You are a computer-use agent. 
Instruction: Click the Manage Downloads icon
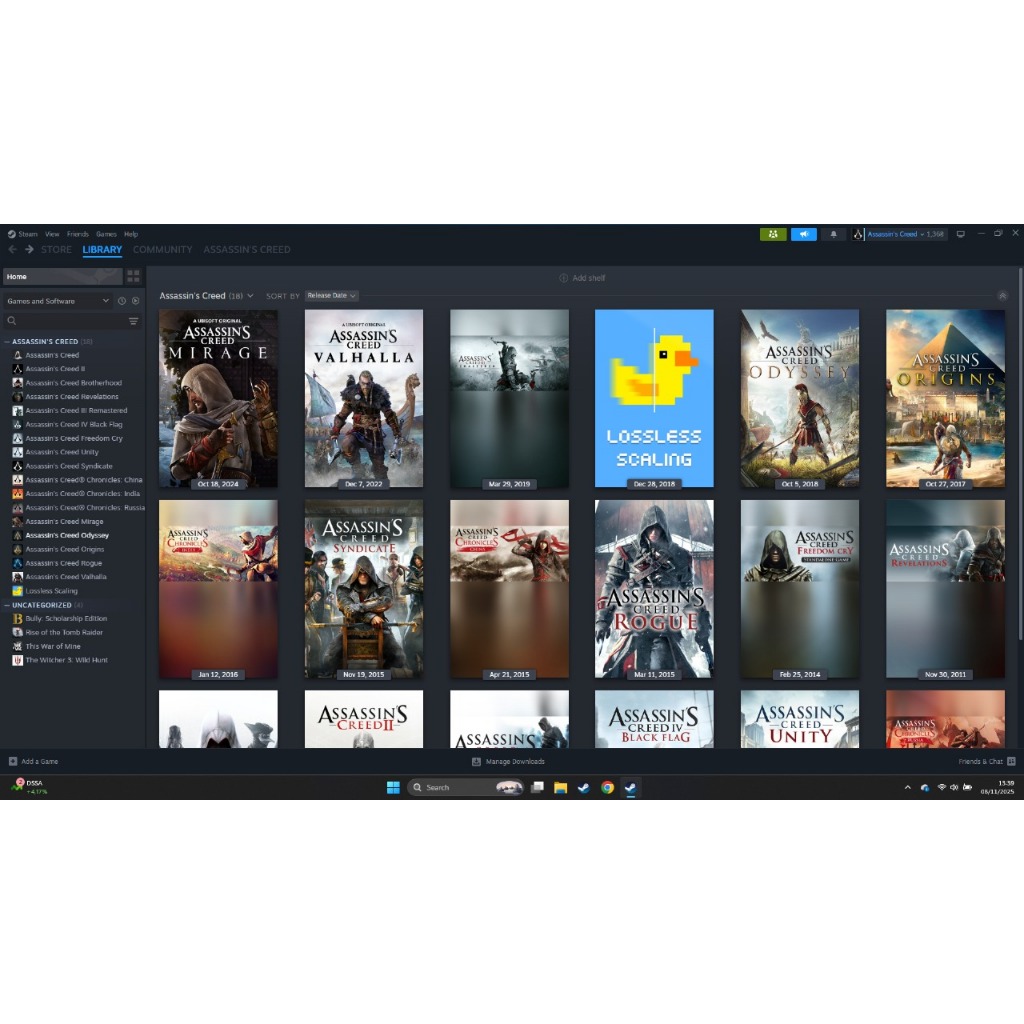[476, 761]
